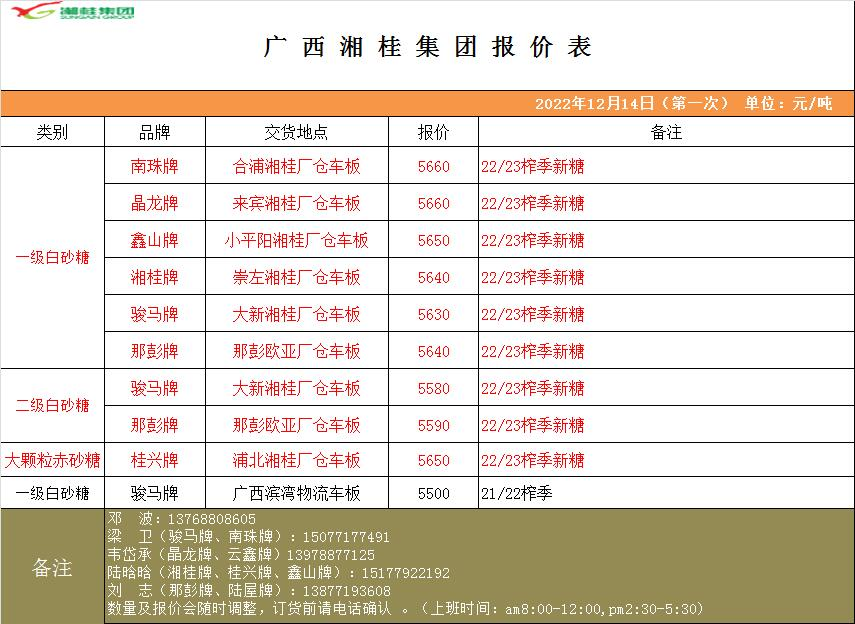Viewport: 855px width, 624px height.
Task: Select the 南珠牌 brand cell in the table
Action: point(154,167)
